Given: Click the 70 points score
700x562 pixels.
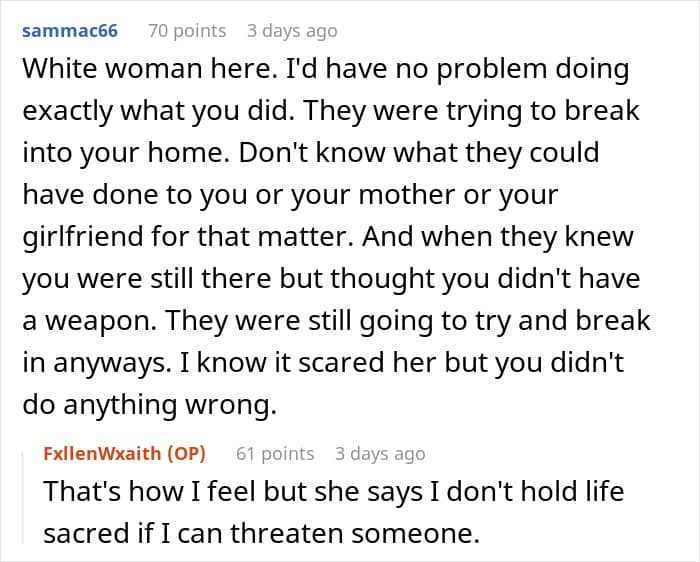Looking at the screenshot, I should coord(187,30).
